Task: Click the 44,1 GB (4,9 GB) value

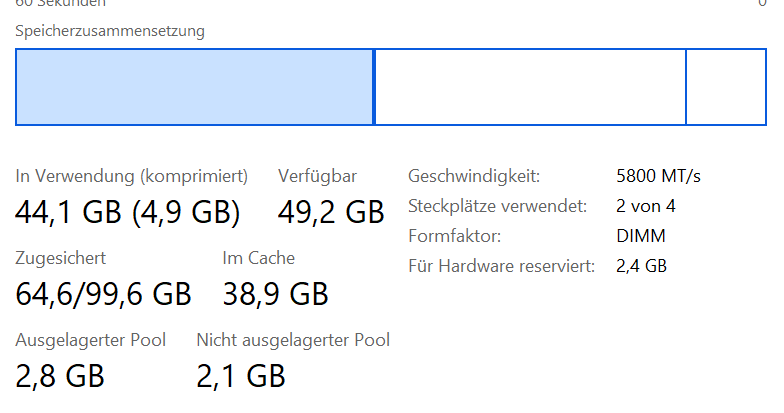Action: click(128, 212)
